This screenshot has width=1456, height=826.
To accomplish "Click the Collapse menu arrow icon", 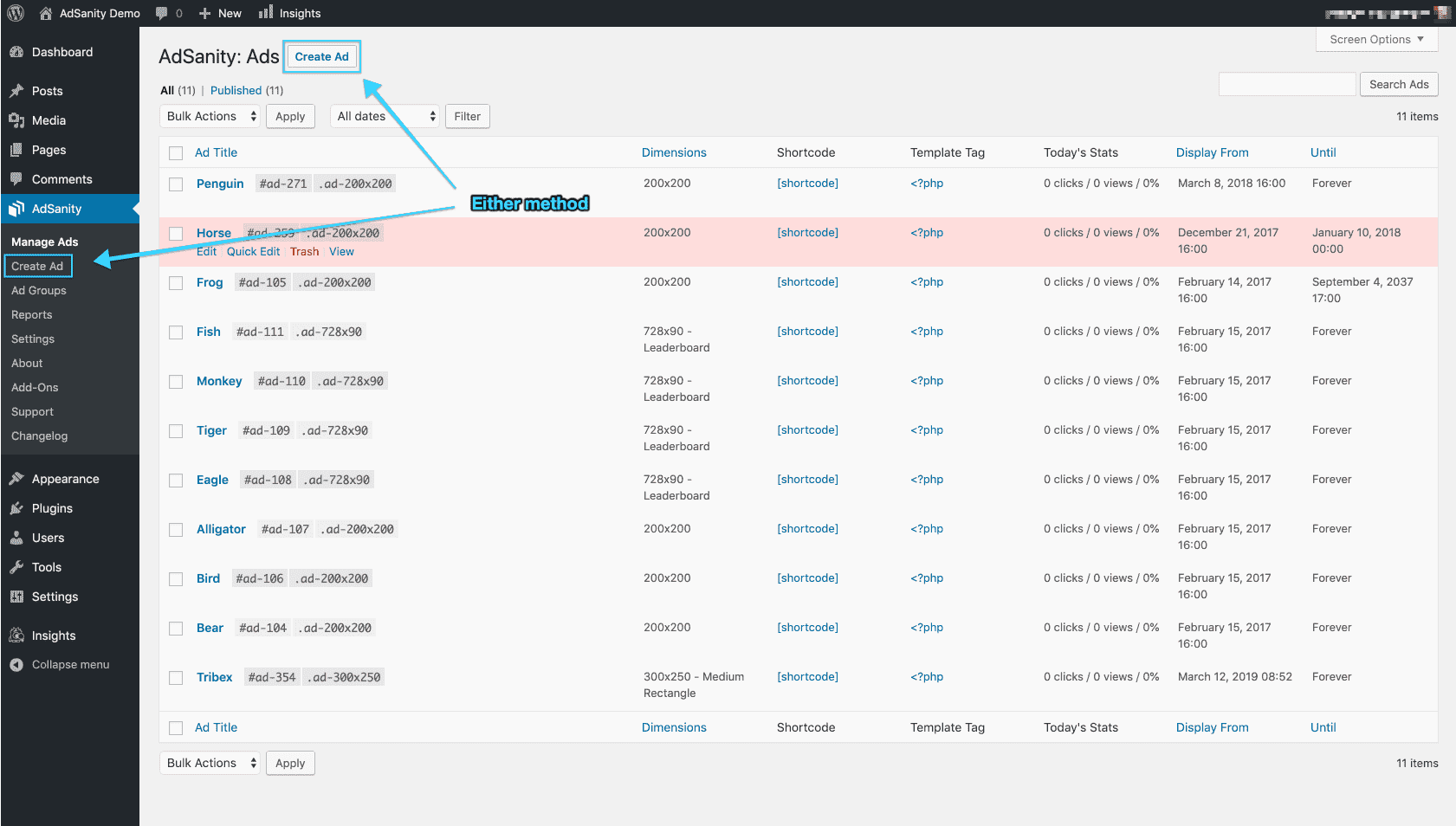I will click(x=16, y=665).
